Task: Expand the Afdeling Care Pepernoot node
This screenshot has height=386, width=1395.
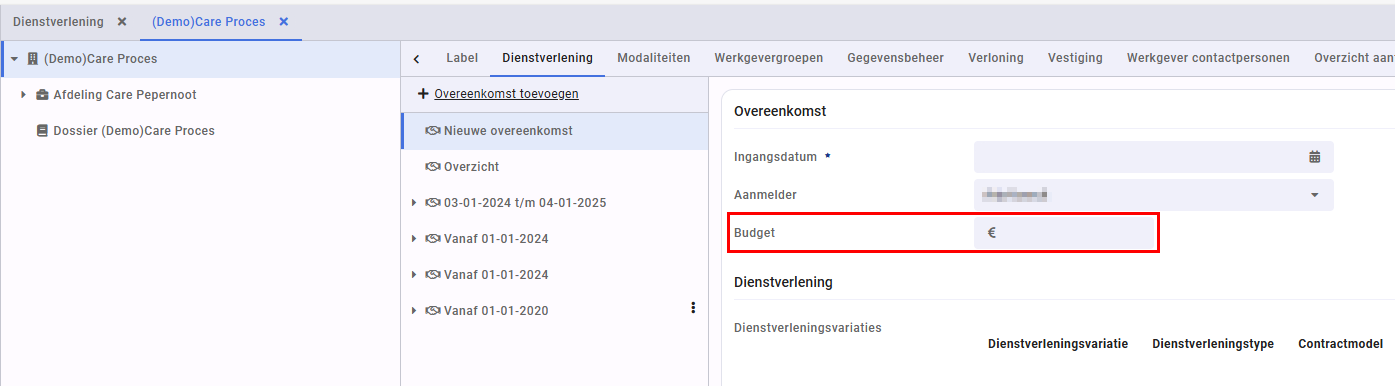Action: pos(23,95)
